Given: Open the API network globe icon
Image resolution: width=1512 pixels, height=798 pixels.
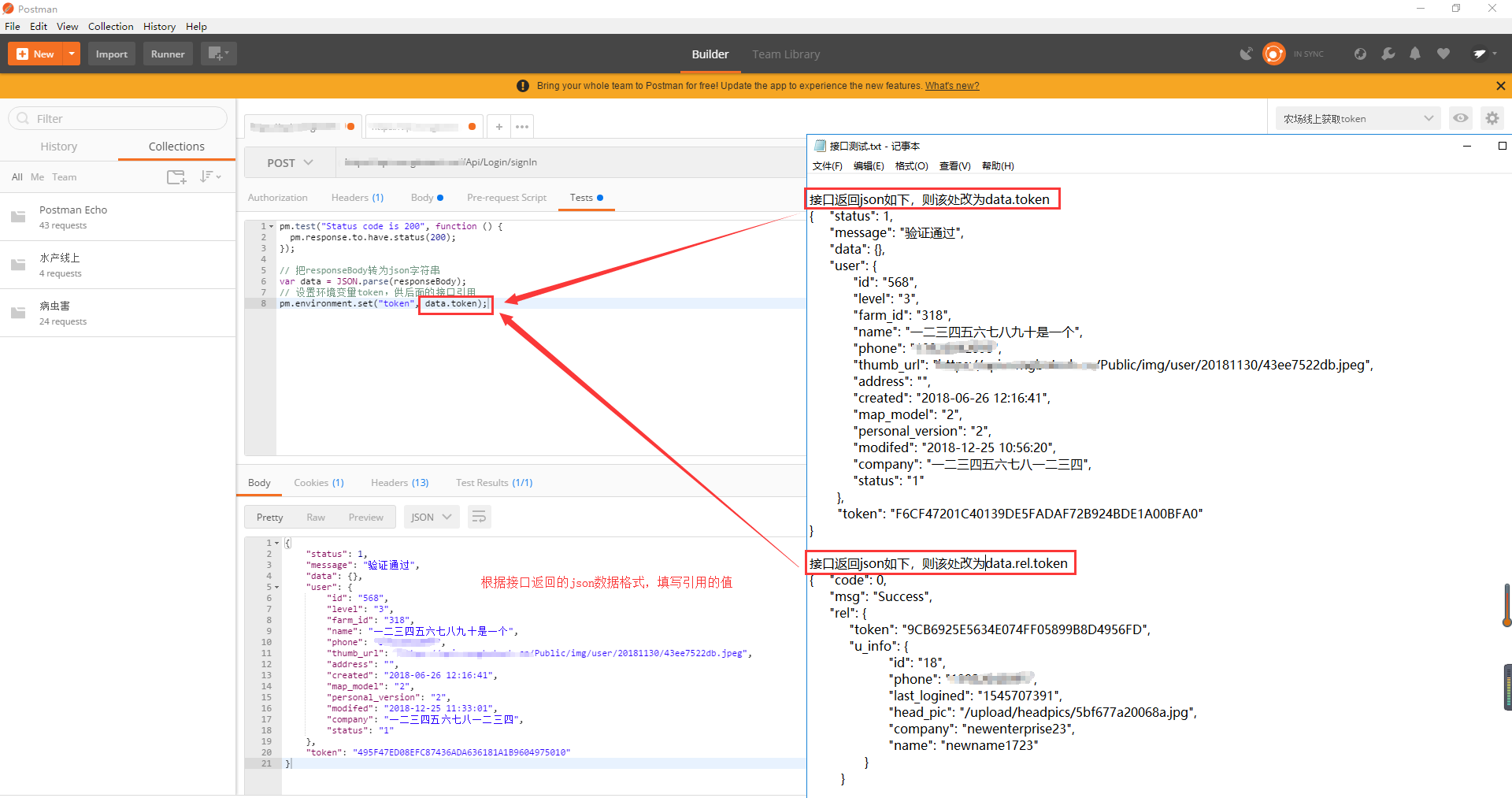Looking at the screenshot, I should click(x=1360, y=54).
